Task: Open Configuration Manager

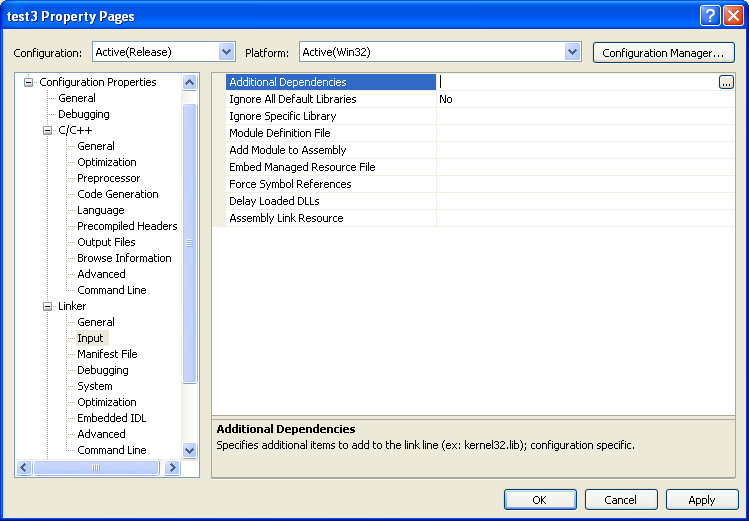Action: coord(663,53)
